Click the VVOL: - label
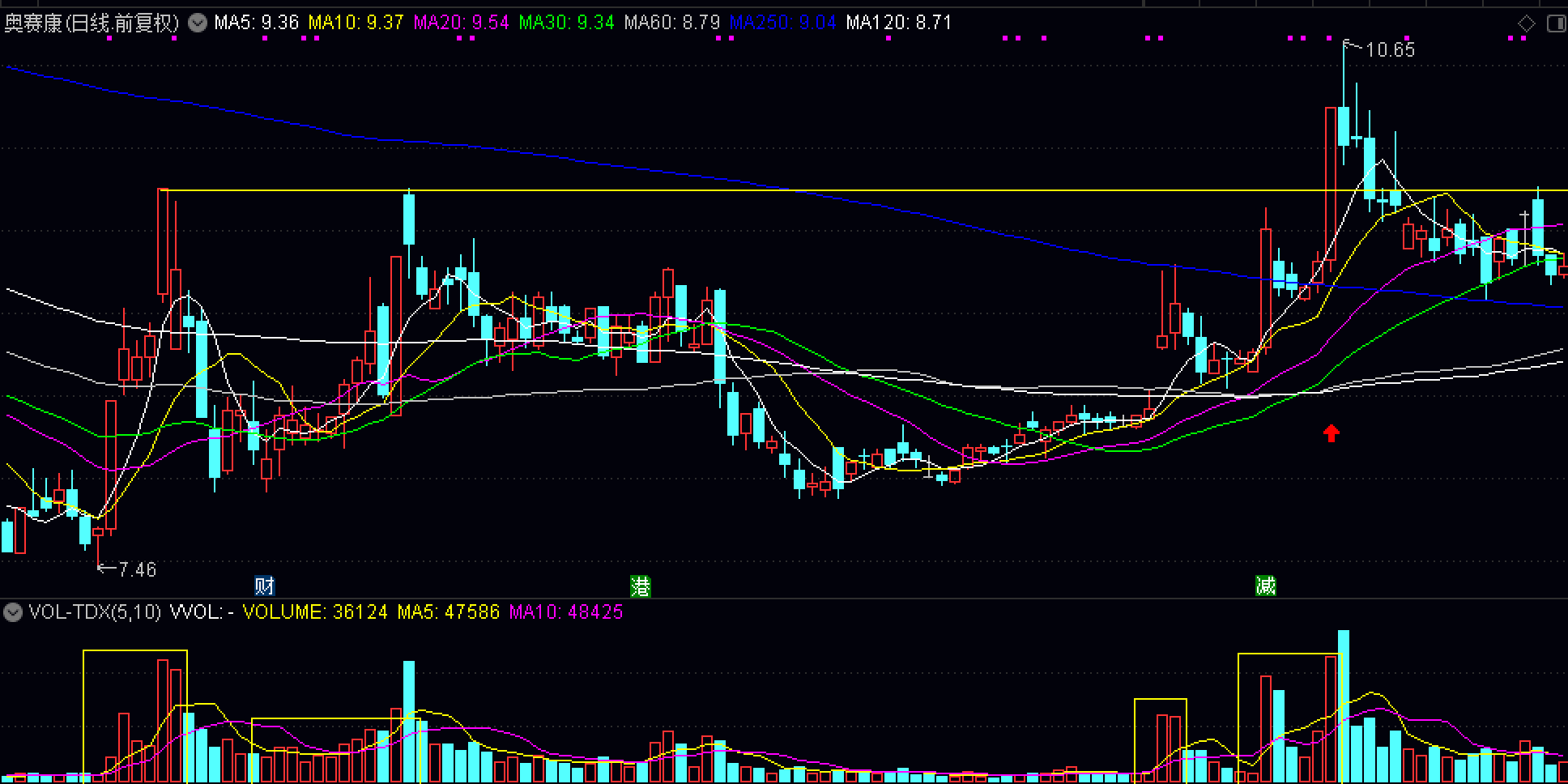This screenshot has height=784, width=1568. tap(202, 612)
